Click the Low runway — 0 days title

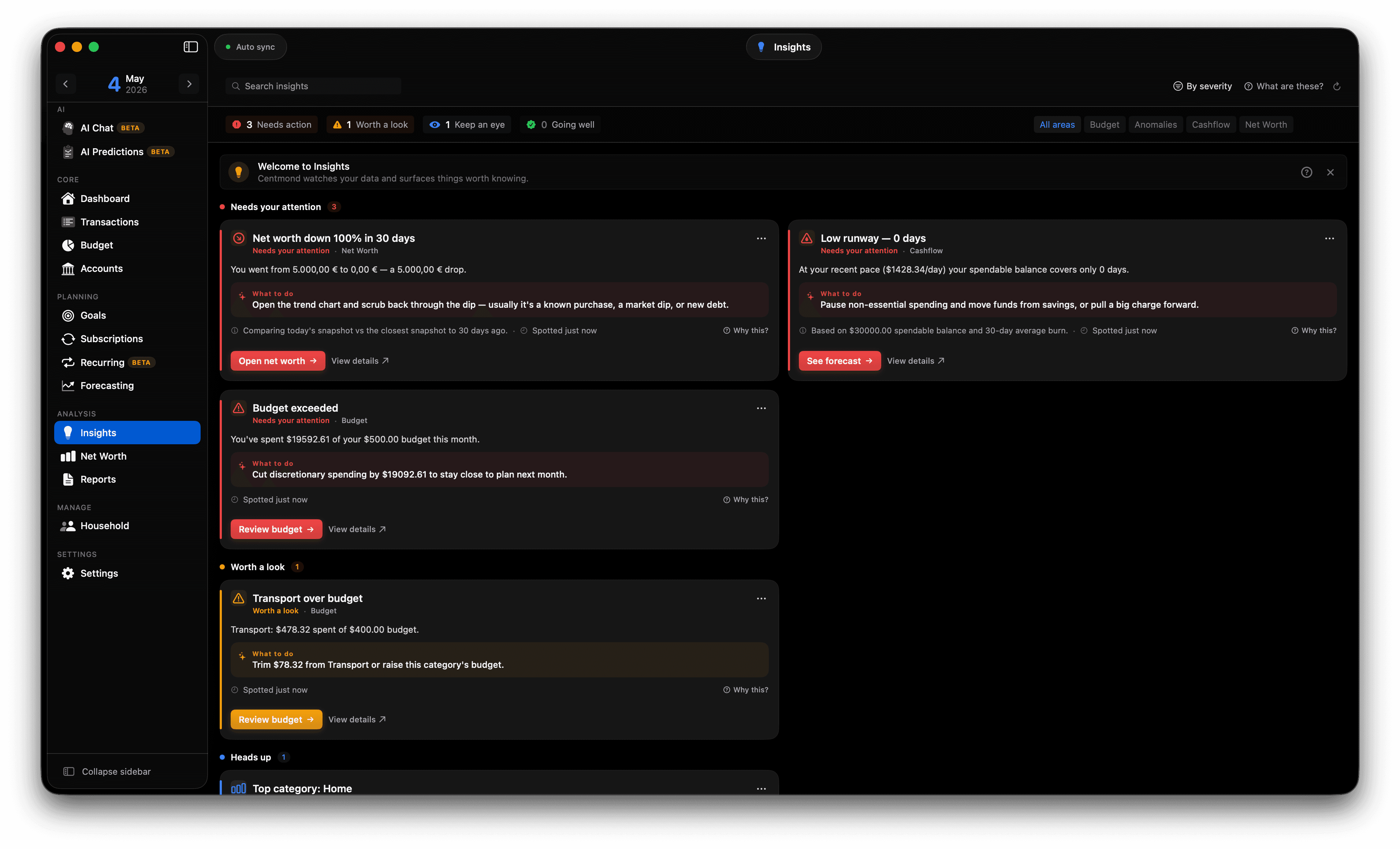pos(873,239)
